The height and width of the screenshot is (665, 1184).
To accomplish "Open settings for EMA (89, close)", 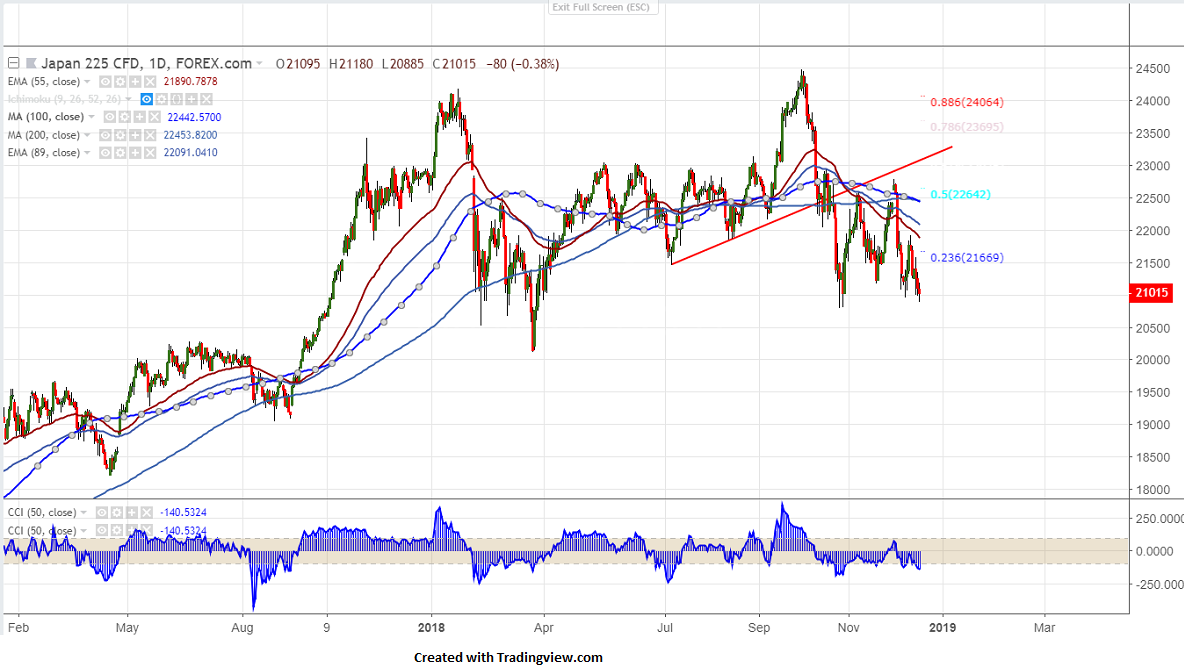I will (120, 152).
